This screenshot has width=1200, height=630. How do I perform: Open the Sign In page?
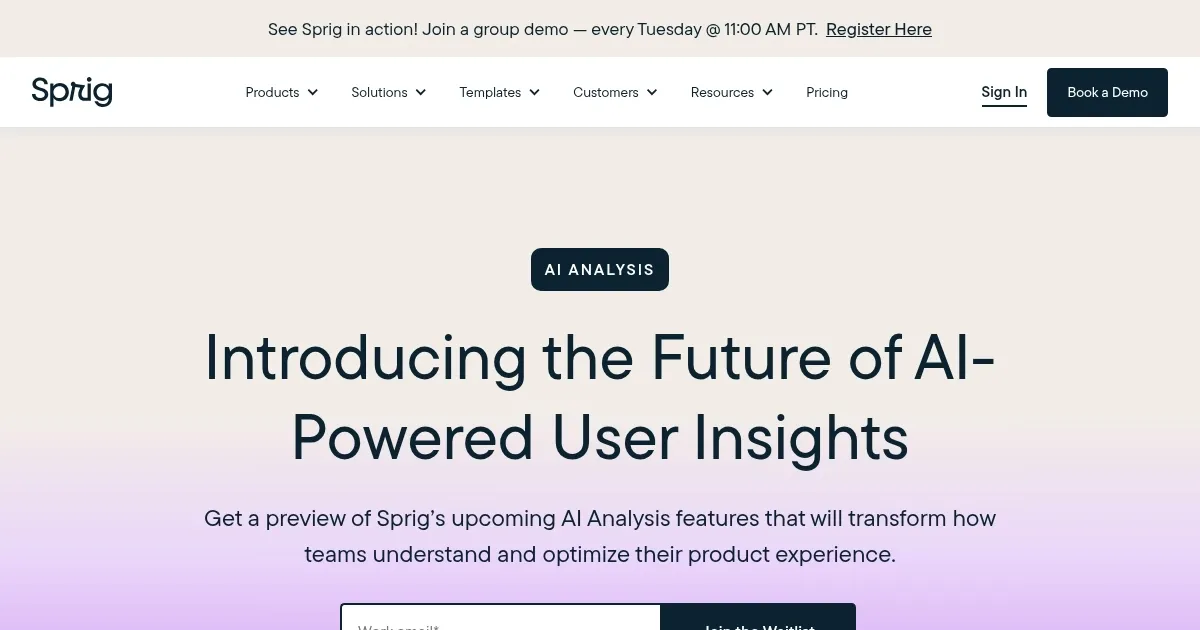1004,92
